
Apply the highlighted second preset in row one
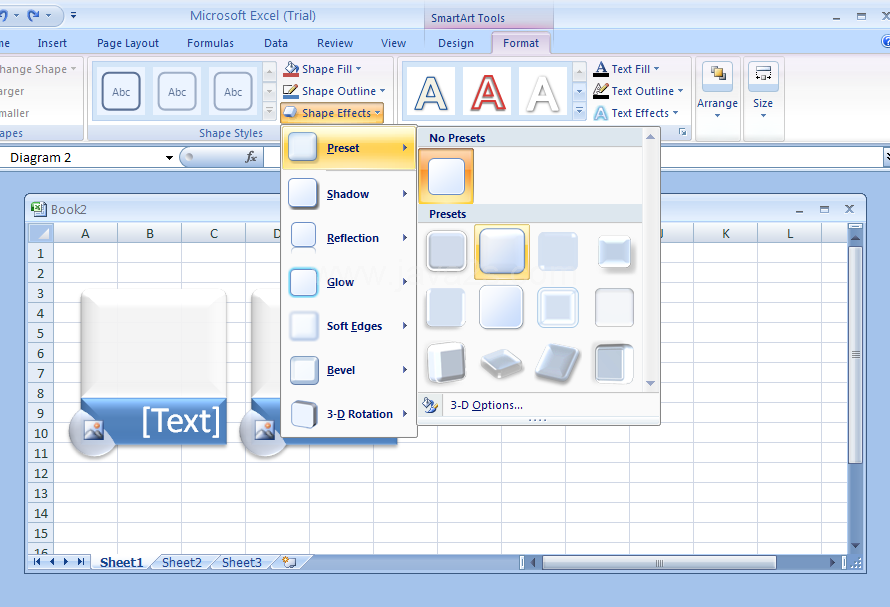[x=502, y=252]
